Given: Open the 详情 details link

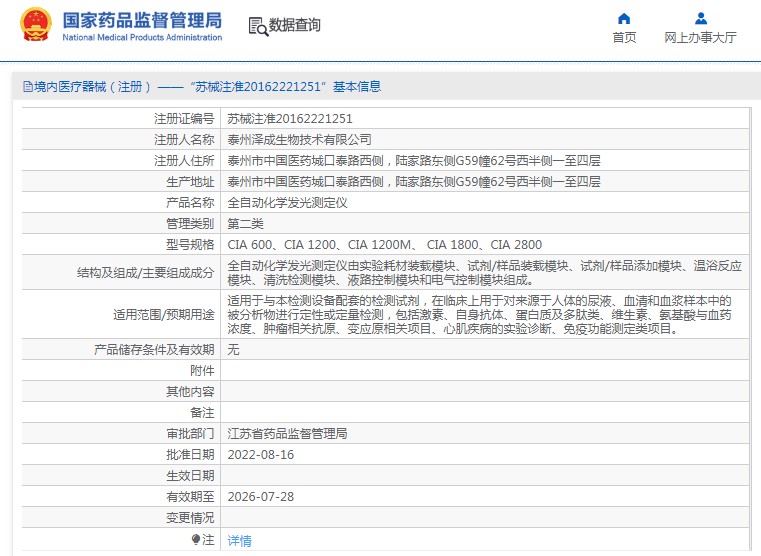Looking at the screenshot, I should pos(240,540).
